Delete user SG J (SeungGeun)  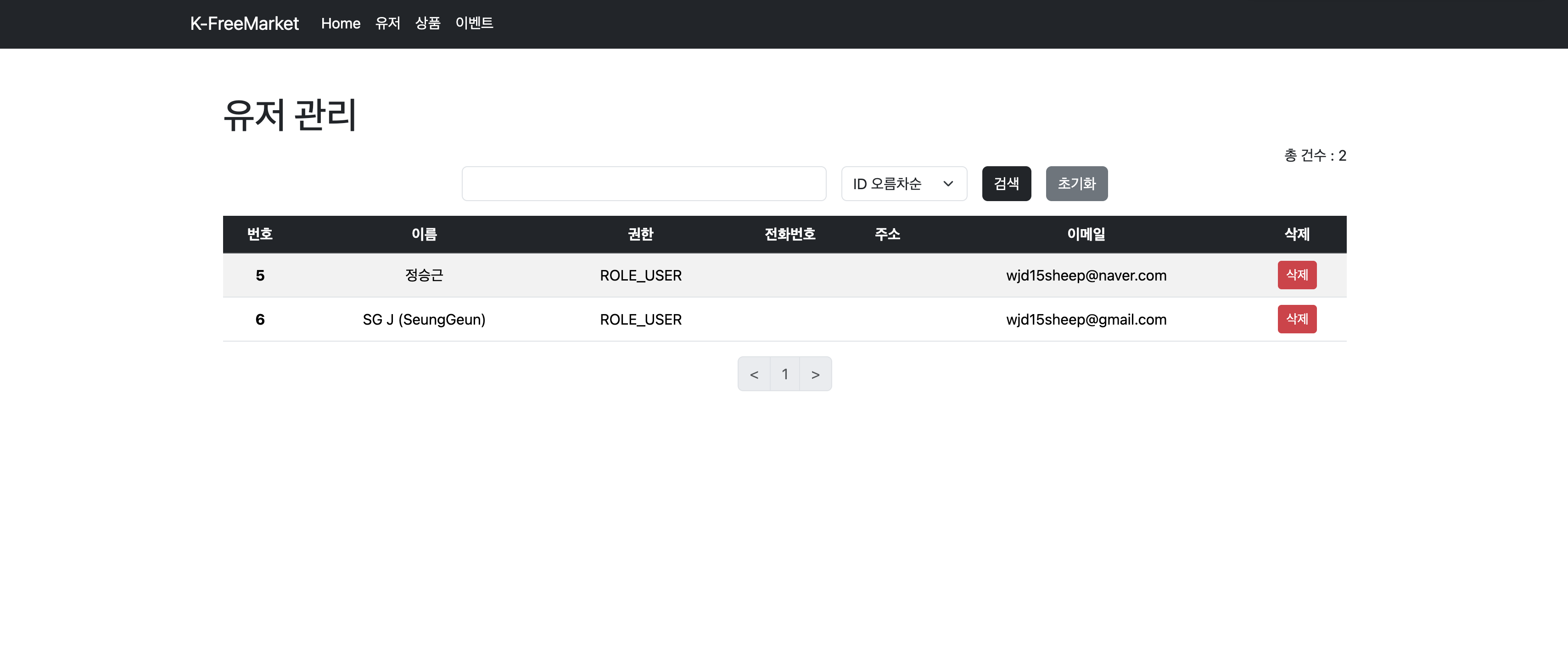1297,319
